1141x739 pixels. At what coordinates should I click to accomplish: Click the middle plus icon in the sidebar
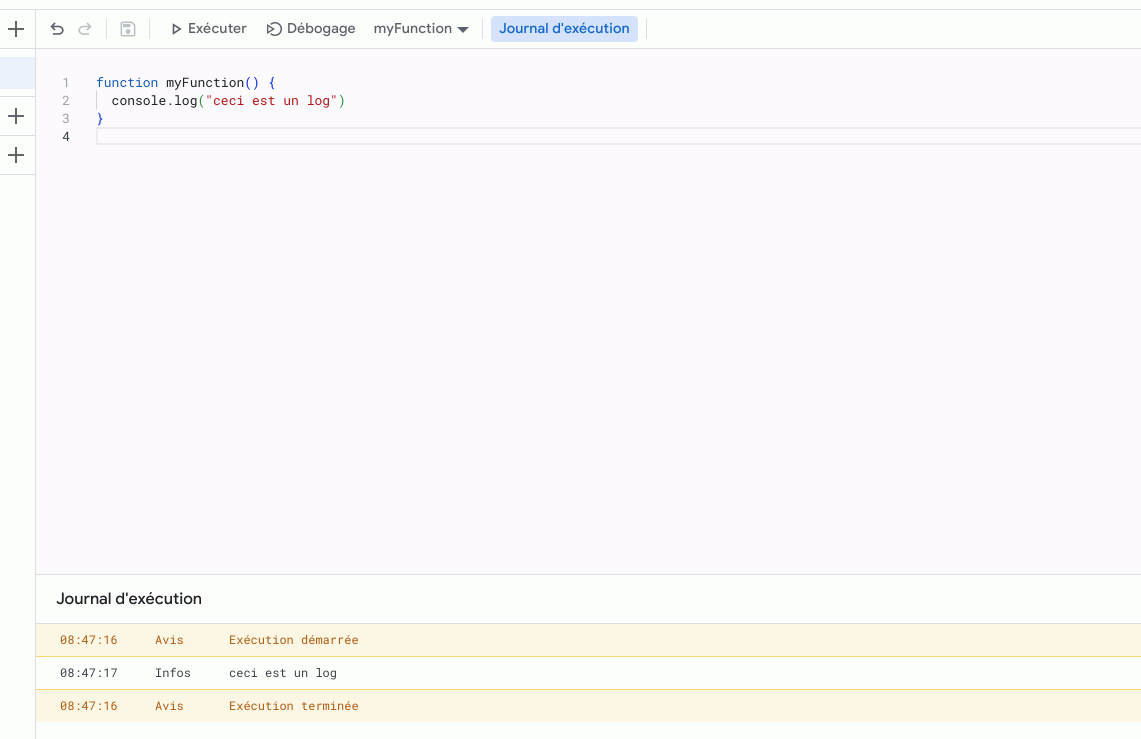(x=16, y=117)
